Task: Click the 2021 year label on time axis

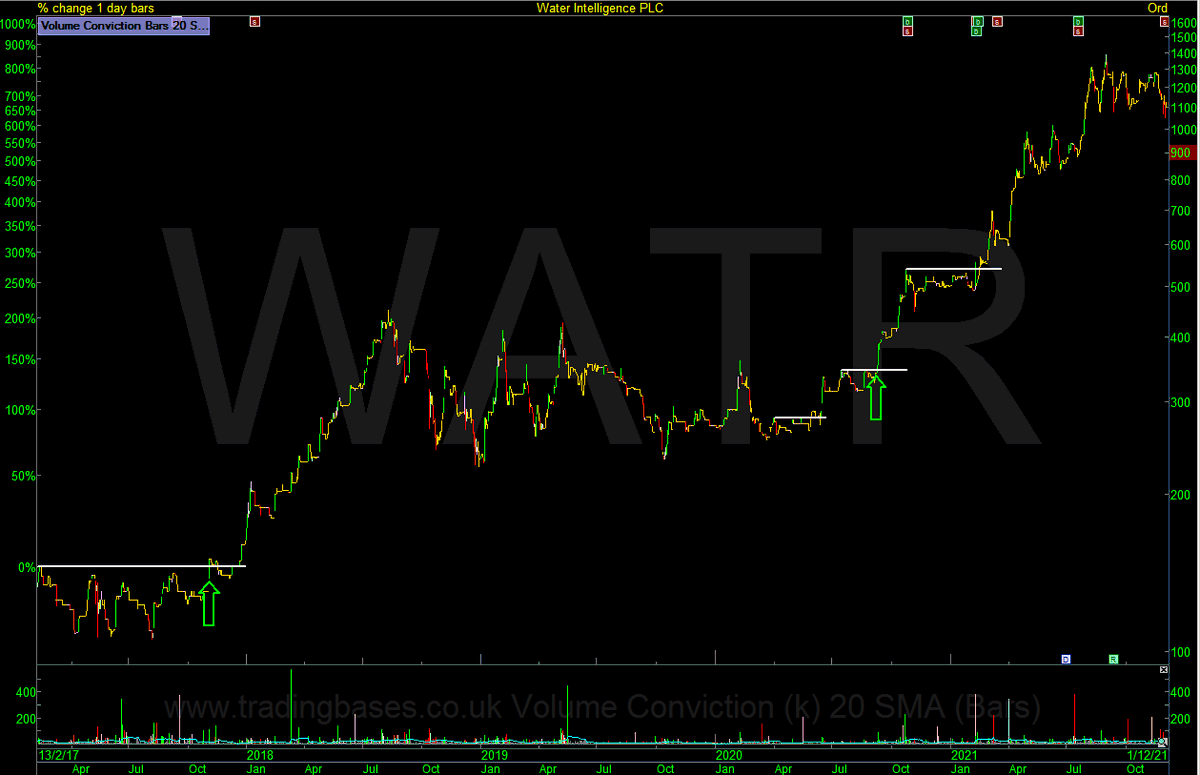Action: (x=963, y=753)
